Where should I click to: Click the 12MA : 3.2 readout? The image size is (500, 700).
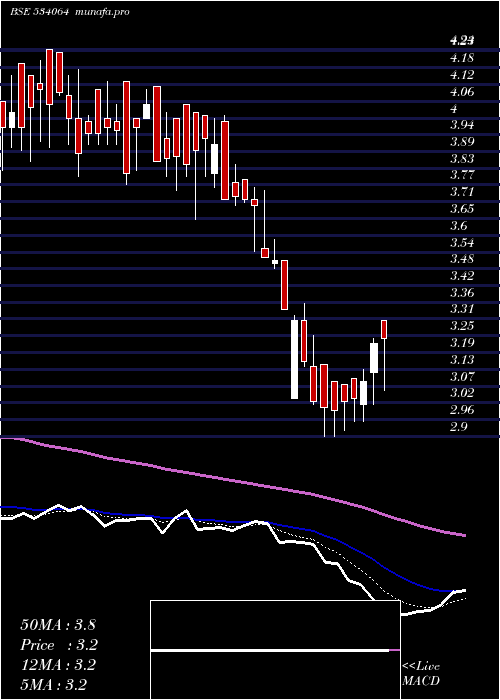point(58,665)
